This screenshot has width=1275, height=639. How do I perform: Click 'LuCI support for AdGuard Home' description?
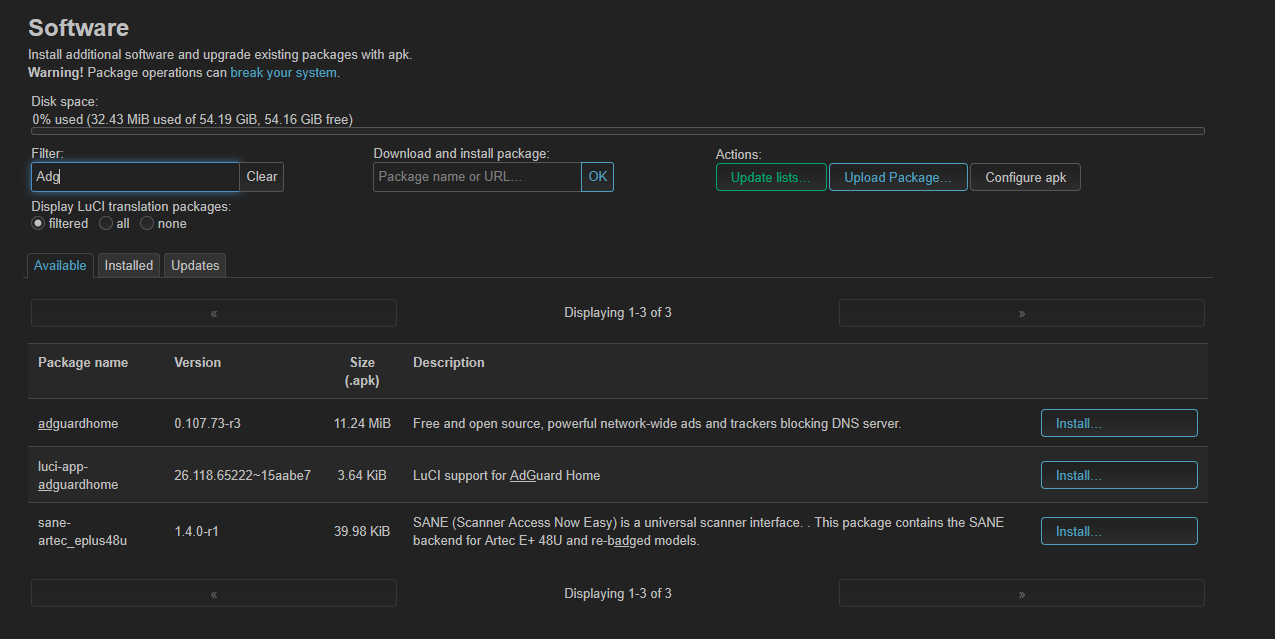[x=507, y=475]
